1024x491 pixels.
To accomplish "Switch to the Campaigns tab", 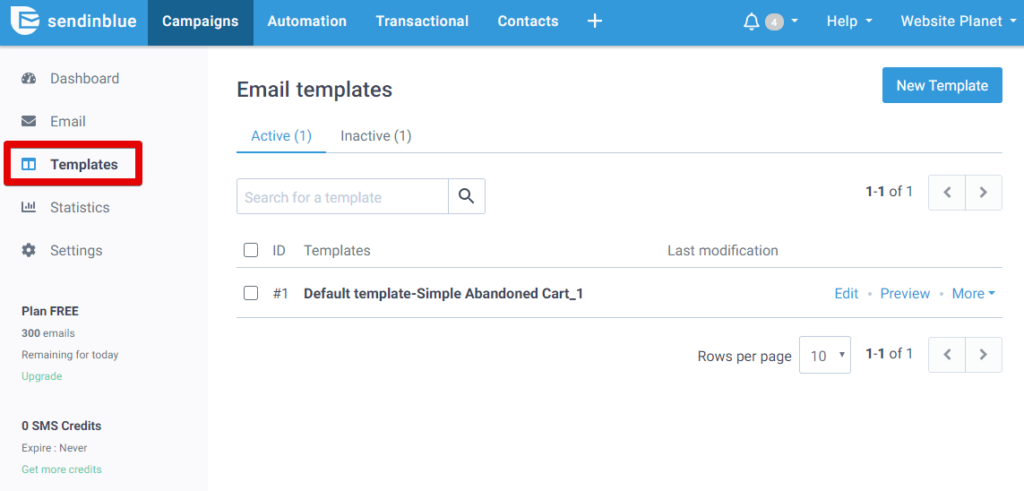I will tap(200, 22).
